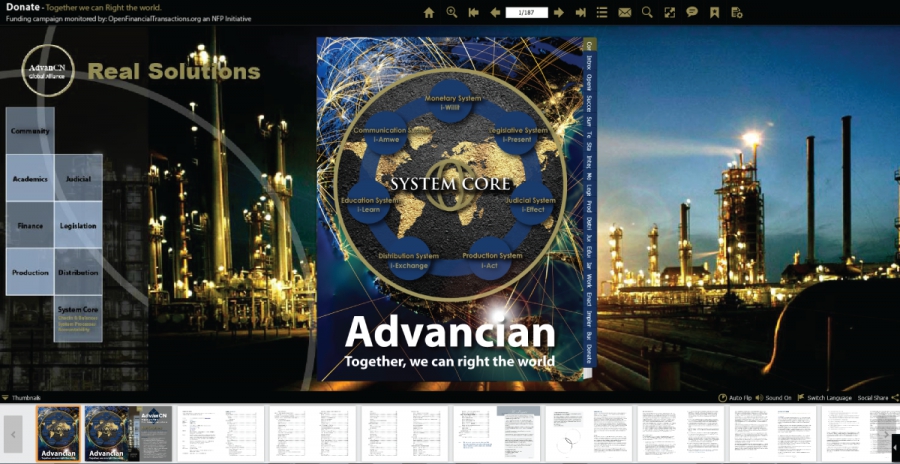900x464 pixels.
Task: Select the Donate tab on book edge
Action: click(x=589, y=353)
